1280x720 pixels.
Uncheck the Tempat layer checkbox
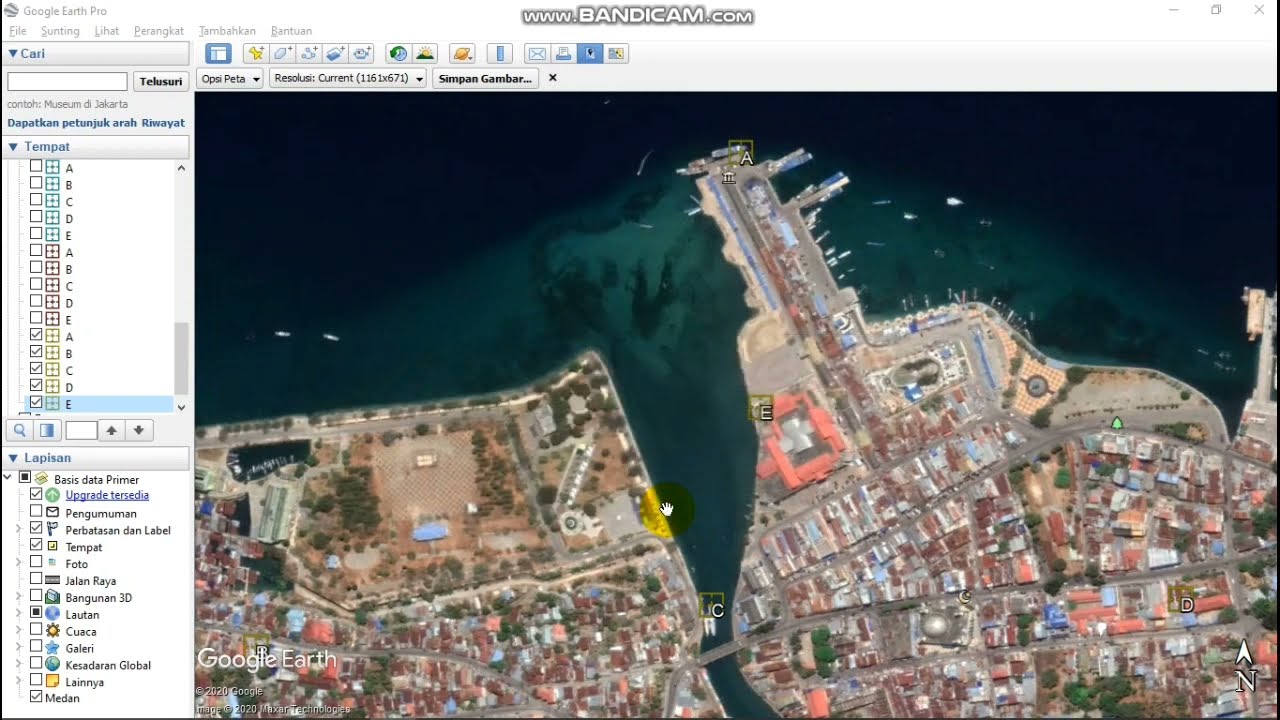coord(36,546)
